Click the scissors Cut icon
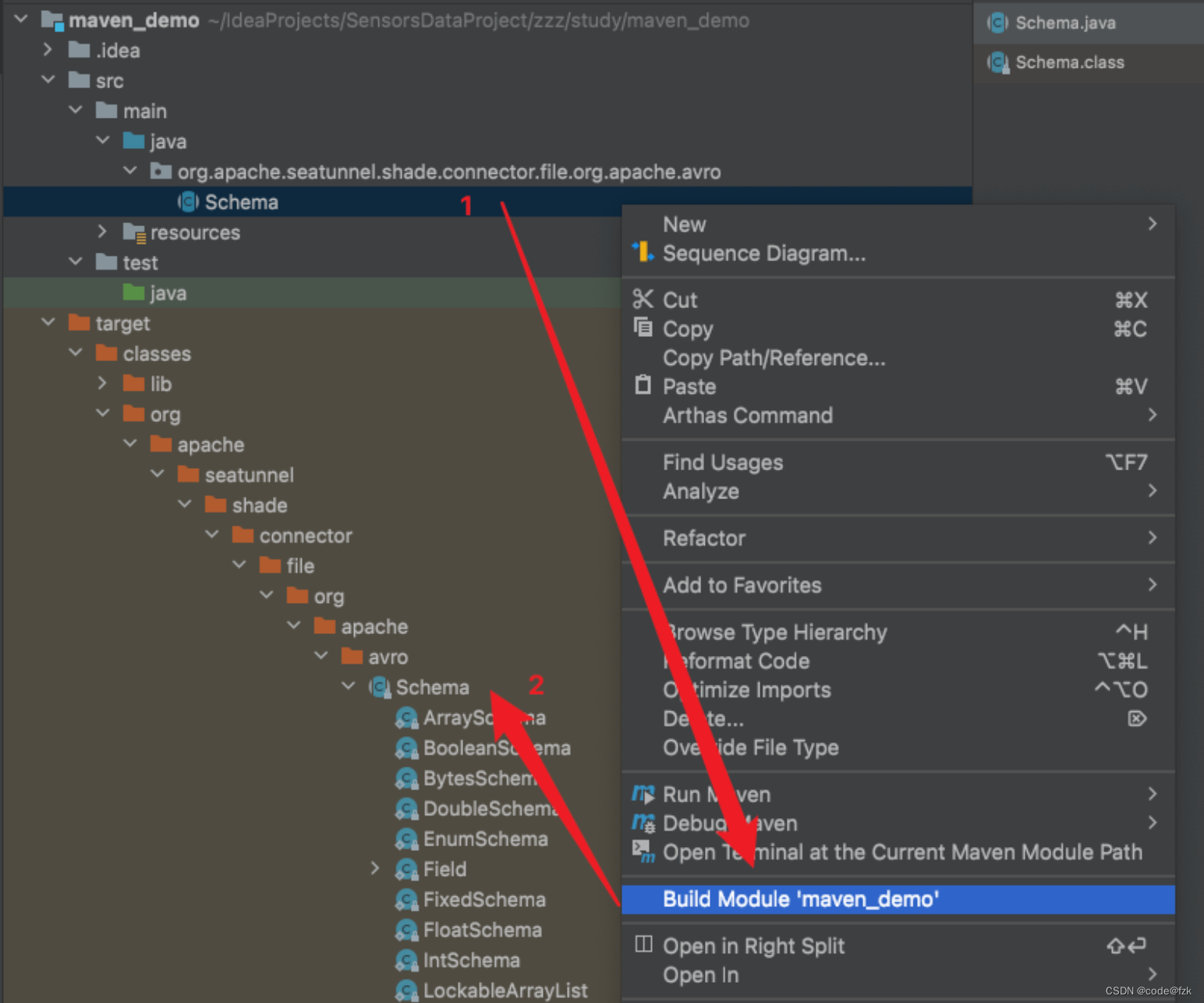 click(x=643, y=299)
